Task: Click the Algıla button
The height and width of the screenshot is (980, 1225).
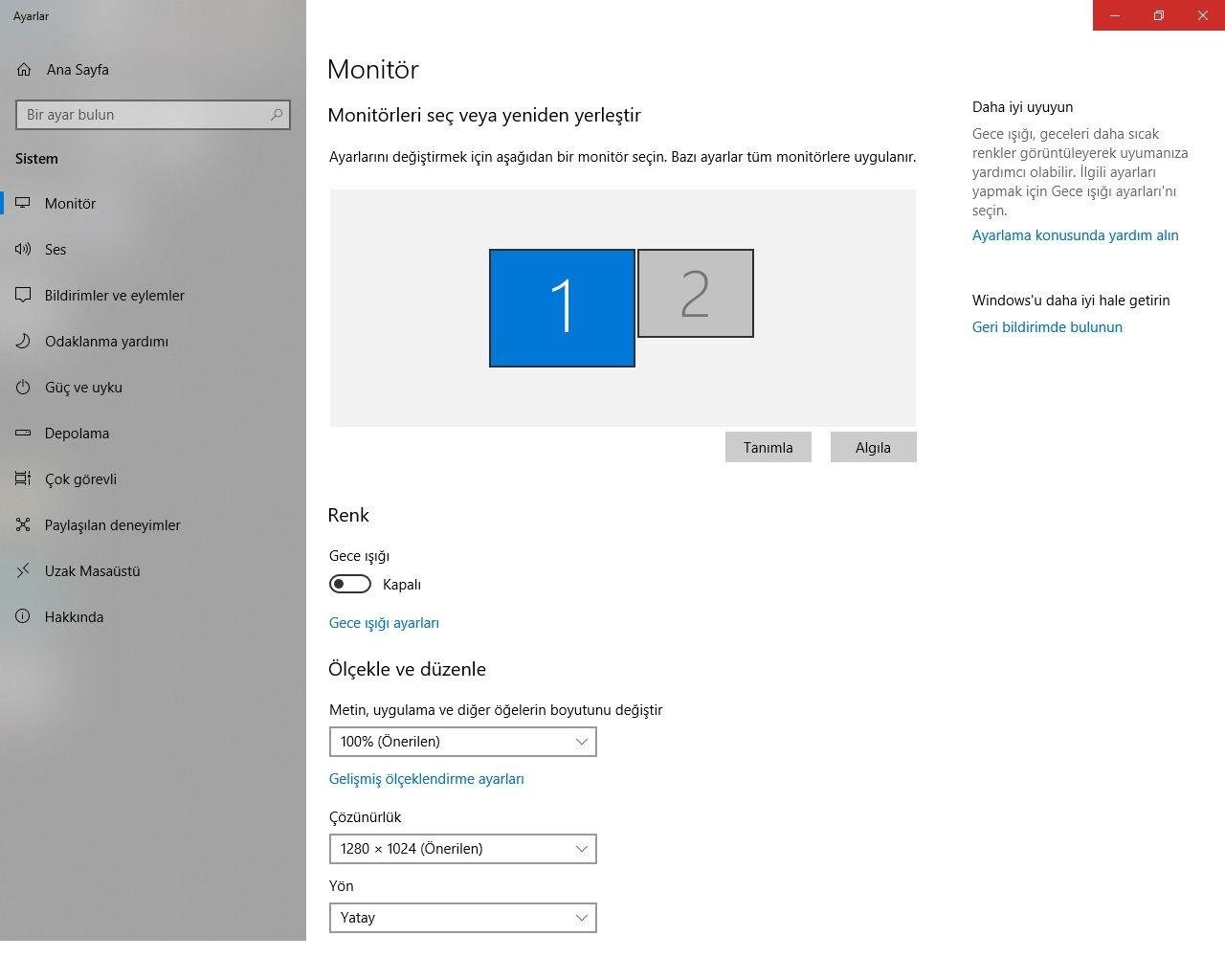Action: pyautogui.click(x=873, y=447)
